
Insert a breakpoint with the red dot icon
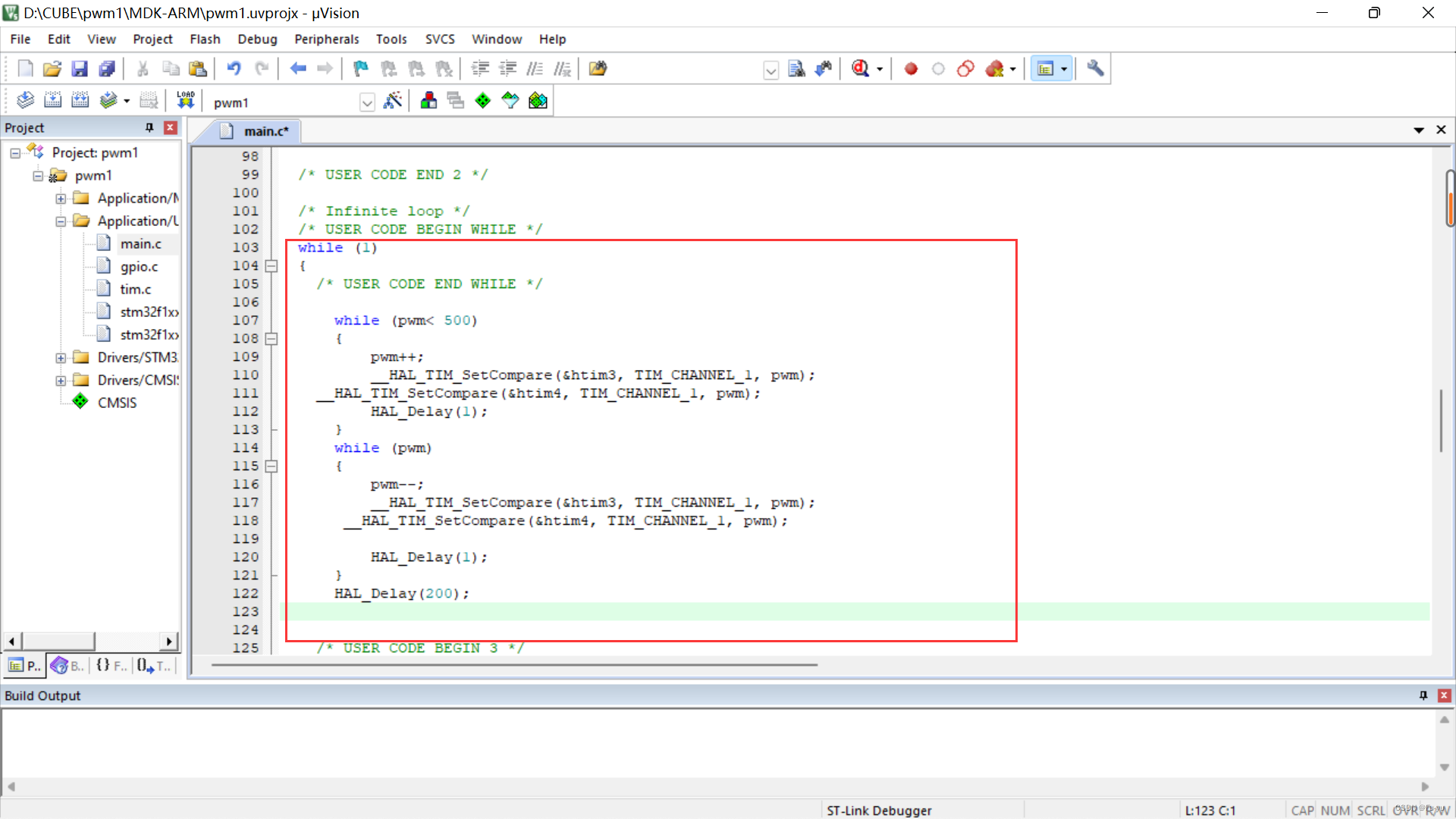[x=911, y=69]
